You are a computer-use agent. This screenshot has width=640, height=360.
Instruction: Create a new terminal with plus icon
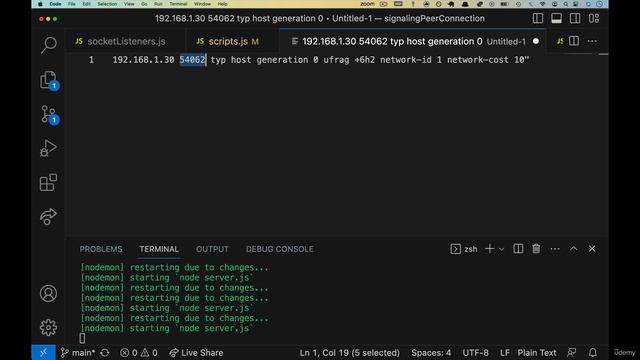[489, 249]
